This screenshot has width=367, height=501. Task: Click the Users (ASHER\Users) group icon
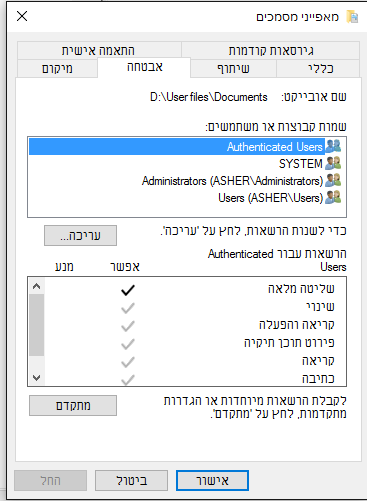[333, 197]
